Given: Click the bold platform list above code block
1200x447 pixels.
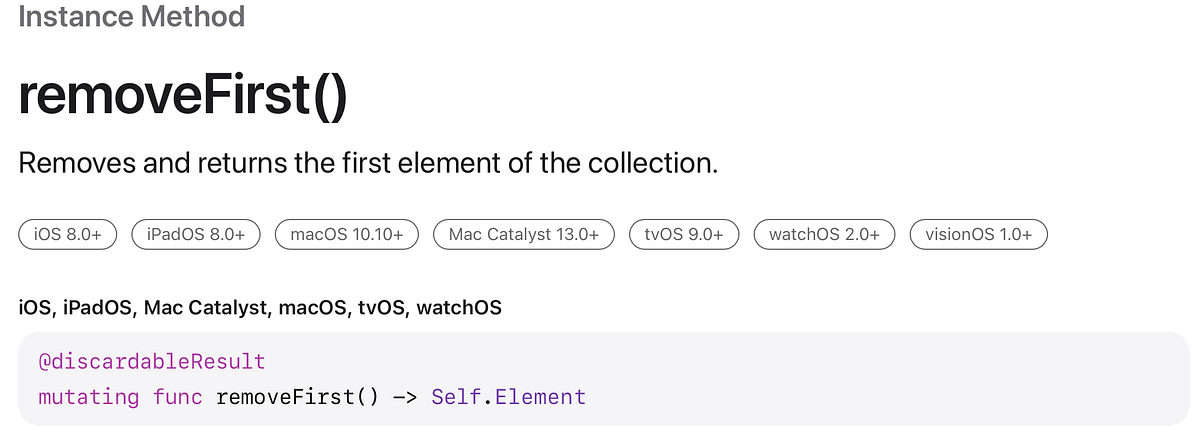Looking at the screenshot, I should (260, 308).
